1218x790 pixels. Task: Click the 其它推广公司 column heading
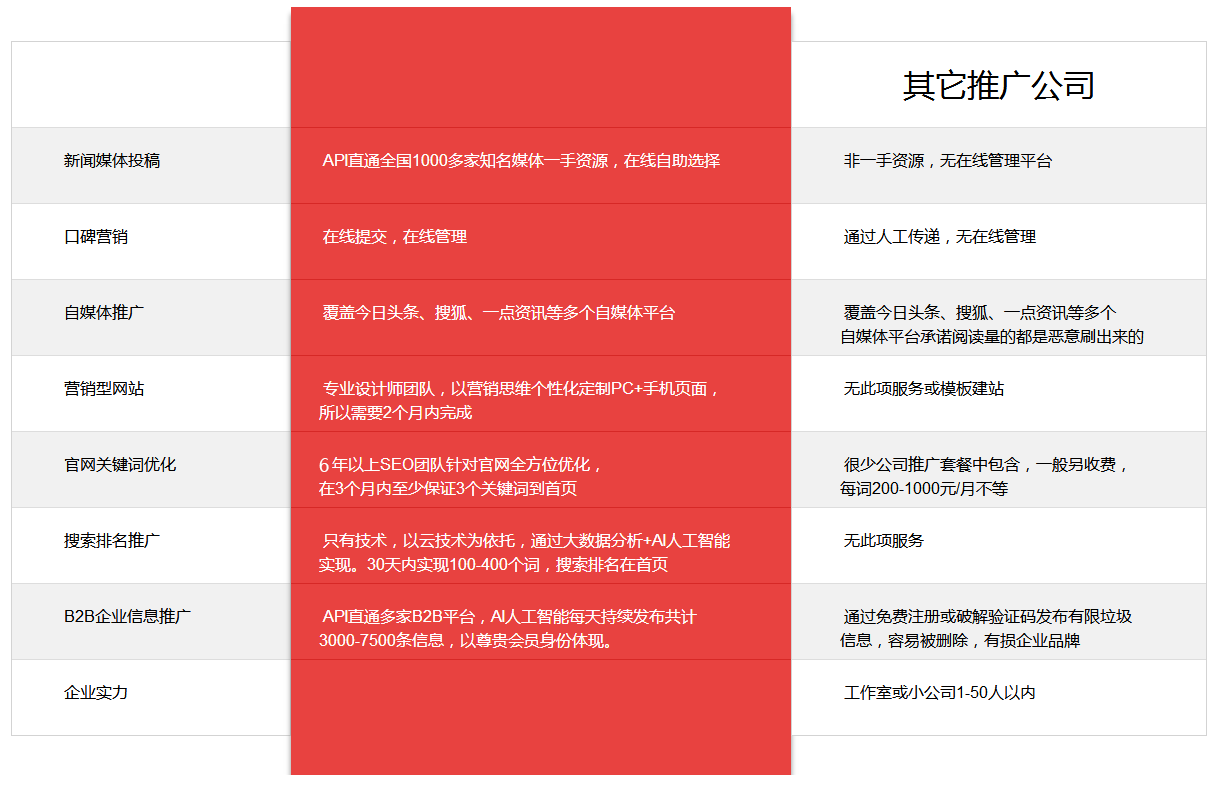(x=998, y=86)
